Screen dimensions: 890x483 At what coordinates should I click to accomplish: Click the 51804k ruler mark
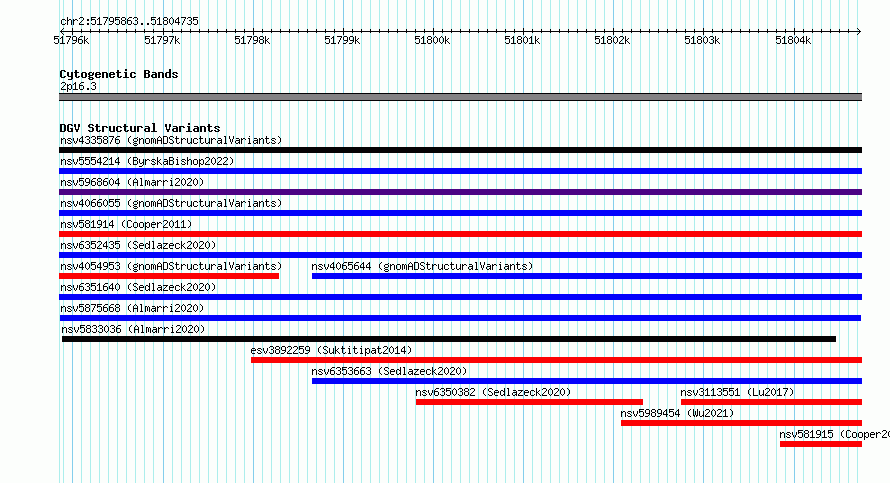[793, 40]
